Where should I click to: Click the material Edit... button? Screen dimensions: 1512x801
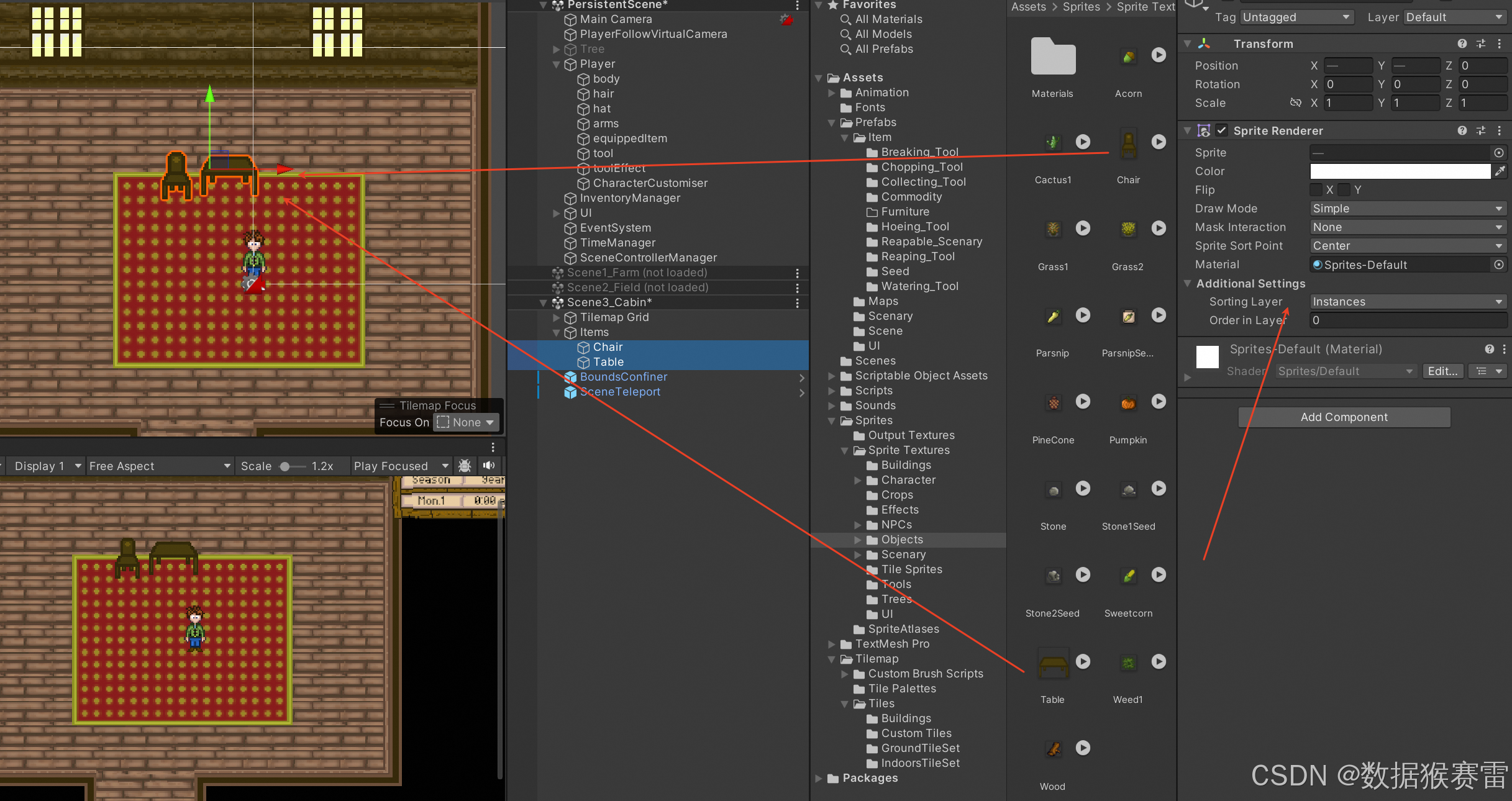coord(1442,371)
